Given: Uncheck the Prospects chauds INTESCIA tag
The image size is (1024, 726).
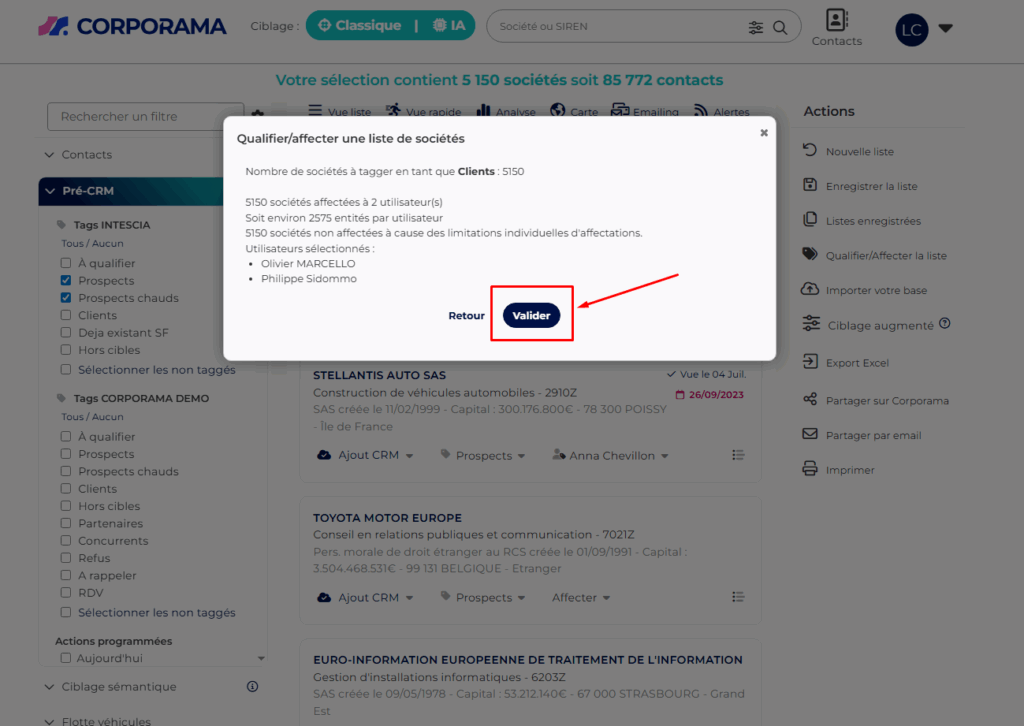Looking at the screenshot, I should coord(66,298).
